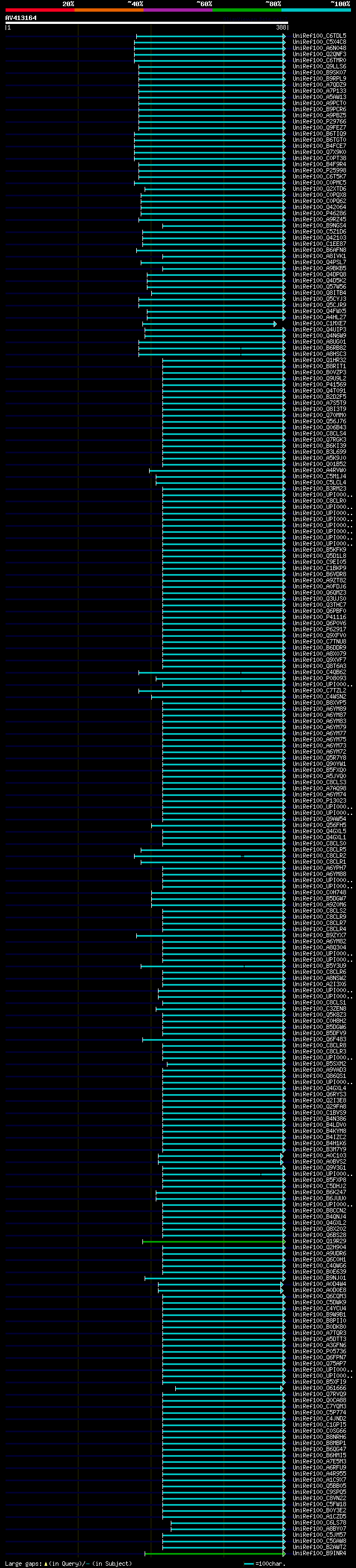Click the green alignment bar of UniRef100_Q19R29

pos(214,1241)
